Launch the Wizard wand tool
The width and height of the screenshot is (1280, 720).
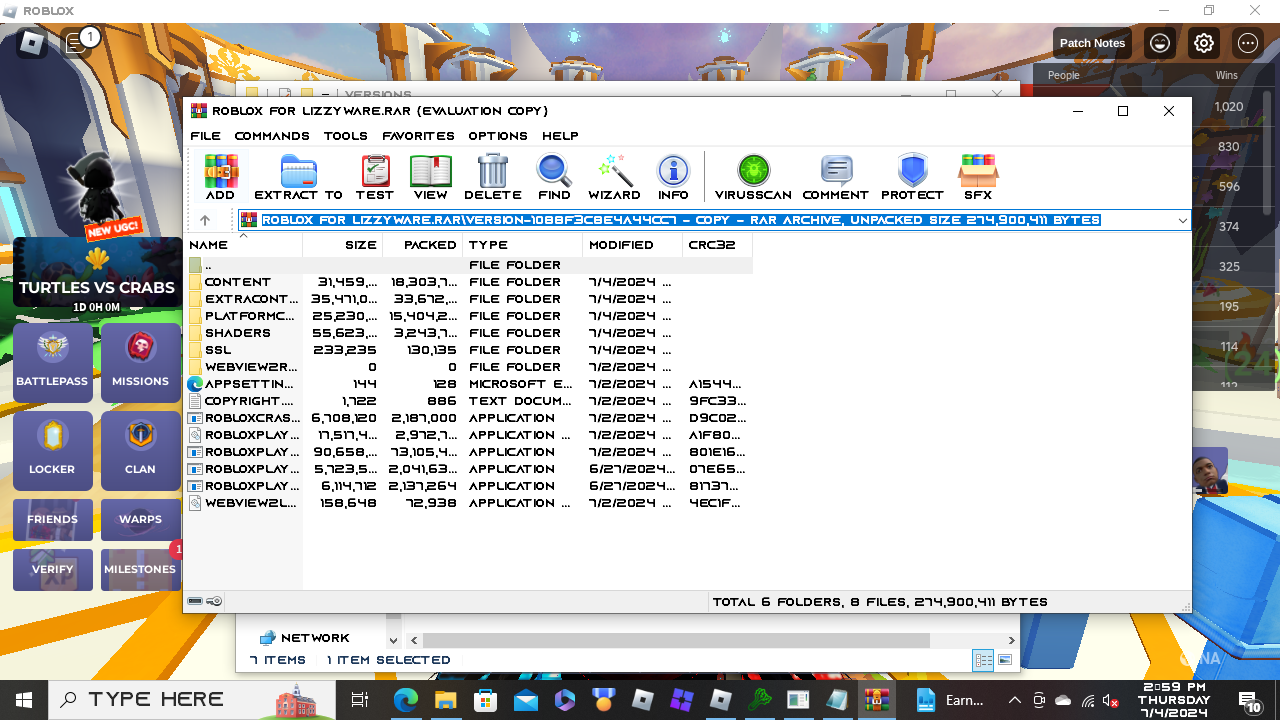(x=614, y=177)
